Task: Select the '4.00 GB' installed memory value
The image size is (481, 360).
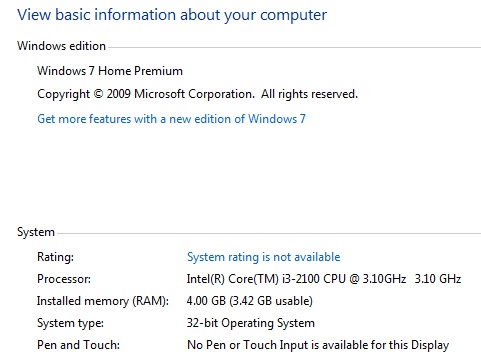Action: (206, 301)
